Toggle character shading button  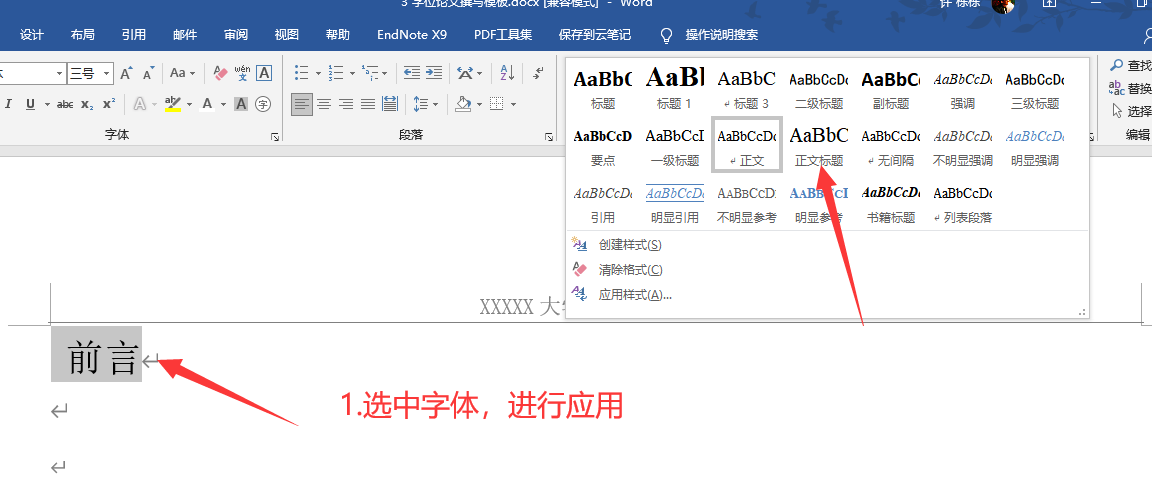[x=241, y=104]
